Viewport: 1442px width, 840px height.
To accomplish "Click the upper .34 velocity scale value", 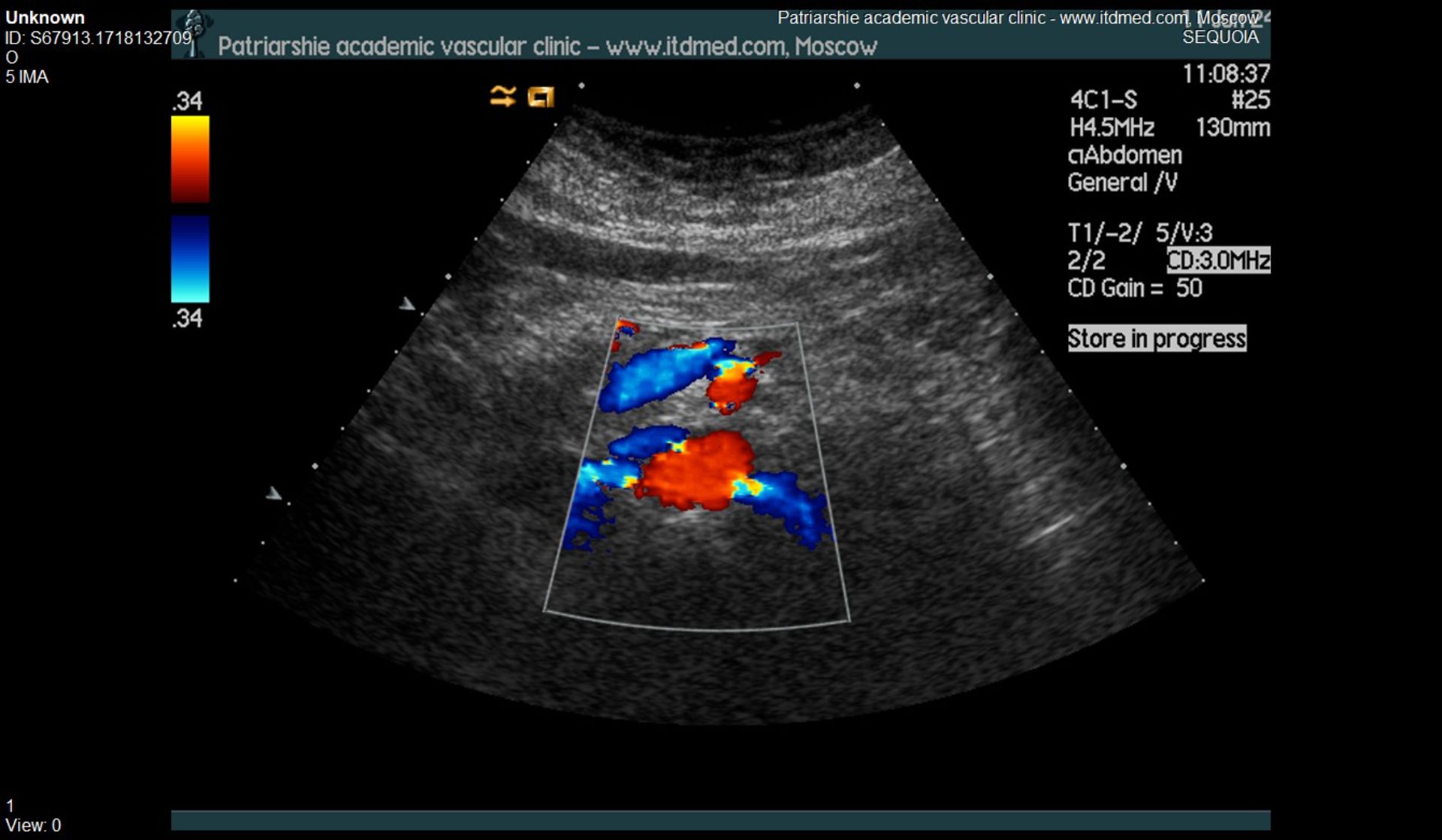I will 187,101.
